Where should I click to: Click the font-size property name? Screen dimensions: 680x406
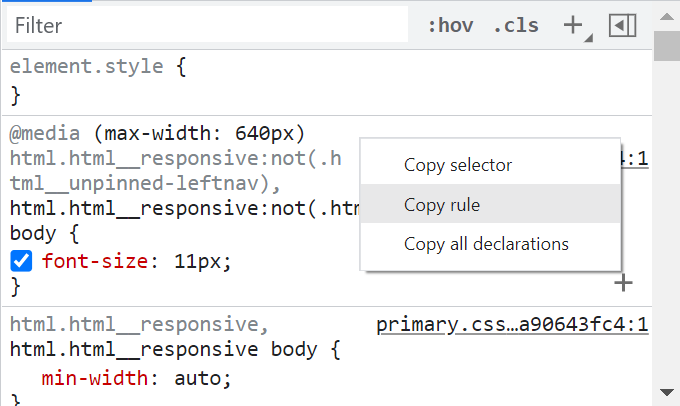tap(95, 261)
